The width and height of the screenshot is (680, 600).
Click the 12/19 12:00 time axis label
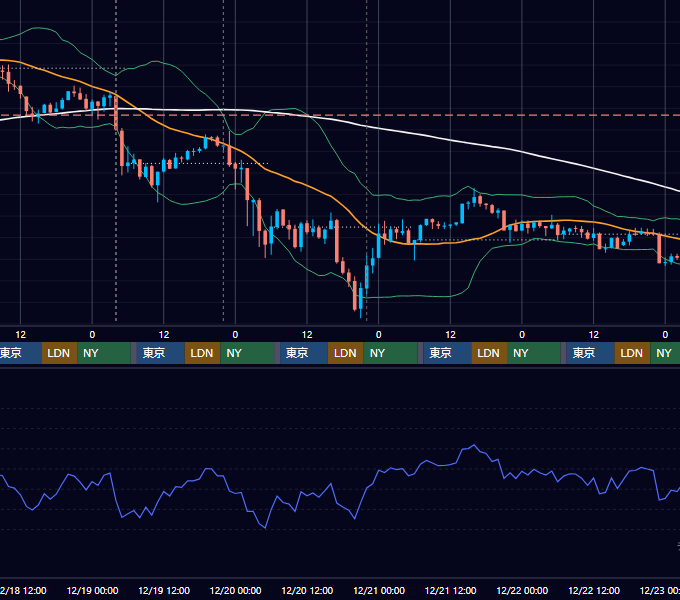click(x=164, y=590)
